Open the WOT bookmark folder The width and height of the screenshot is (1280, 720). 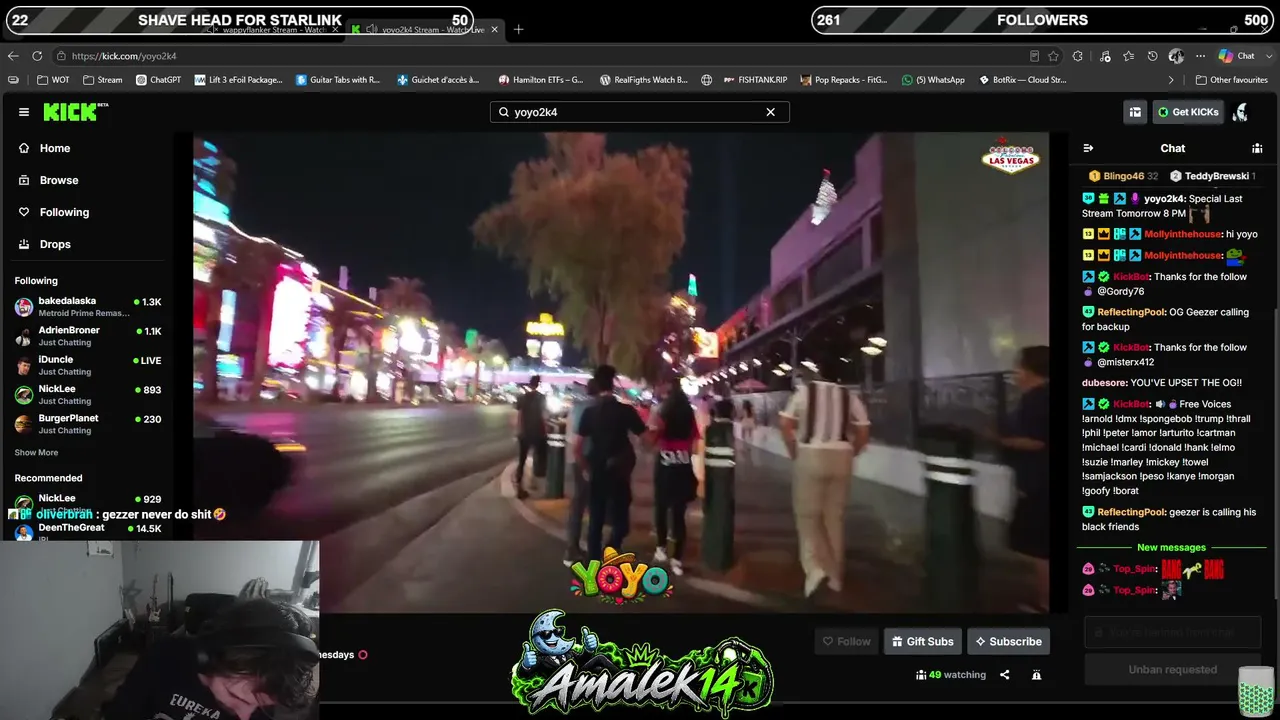[53, 80]
